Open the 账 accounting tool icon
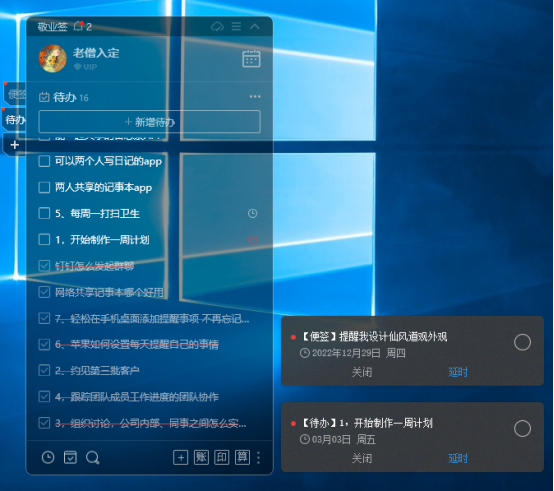 tap(201, 457)
